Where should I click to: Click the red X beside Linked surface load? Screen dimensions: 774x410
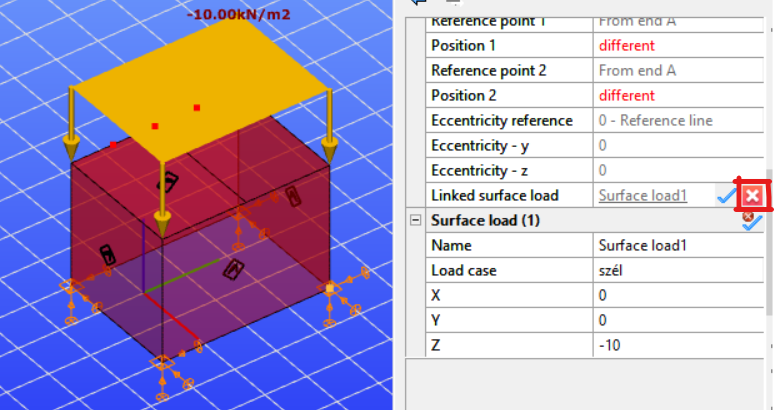[752, 196]
